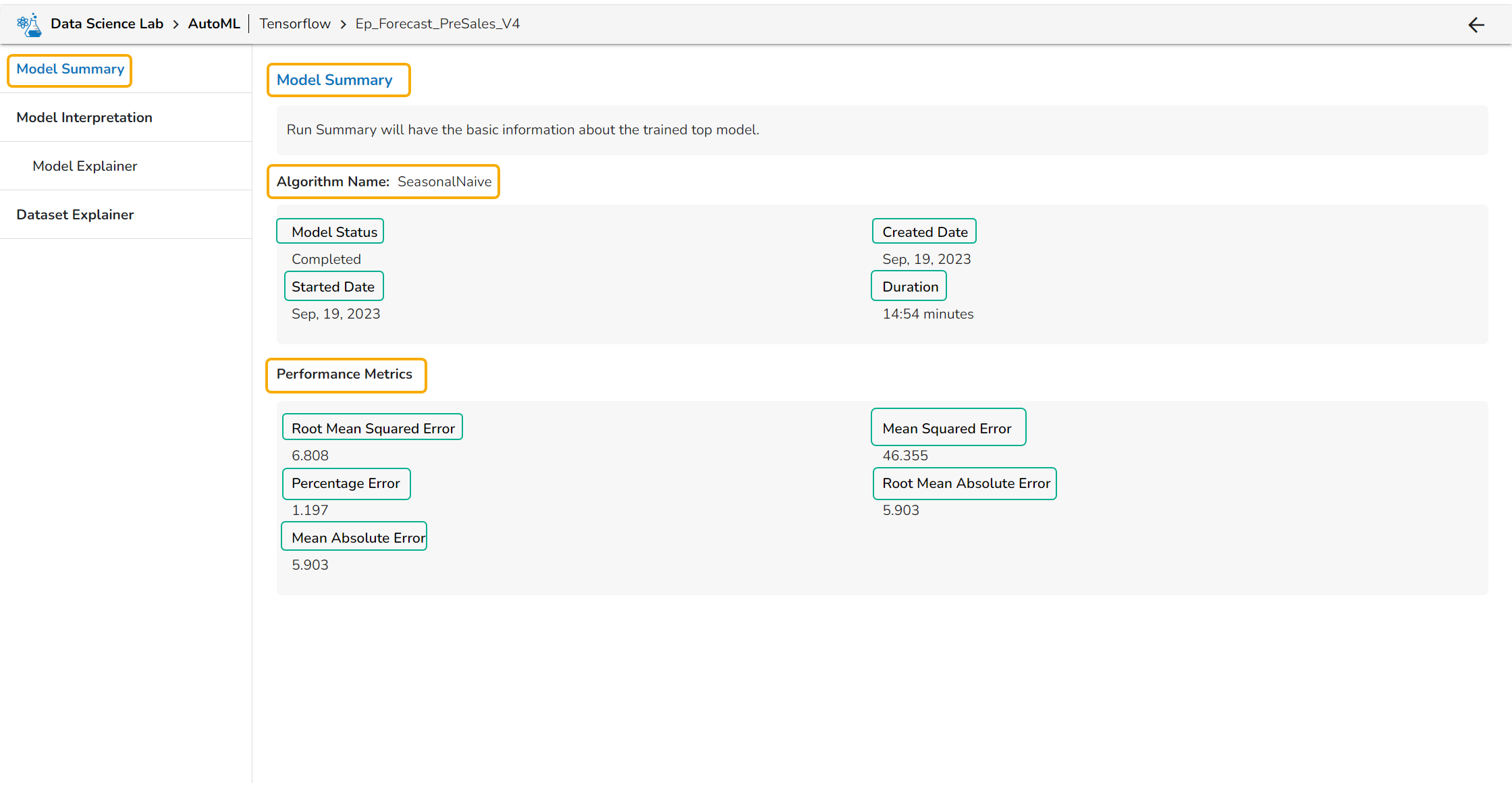
Task: Open the Model Interpretation section
Action: point(84,117)
